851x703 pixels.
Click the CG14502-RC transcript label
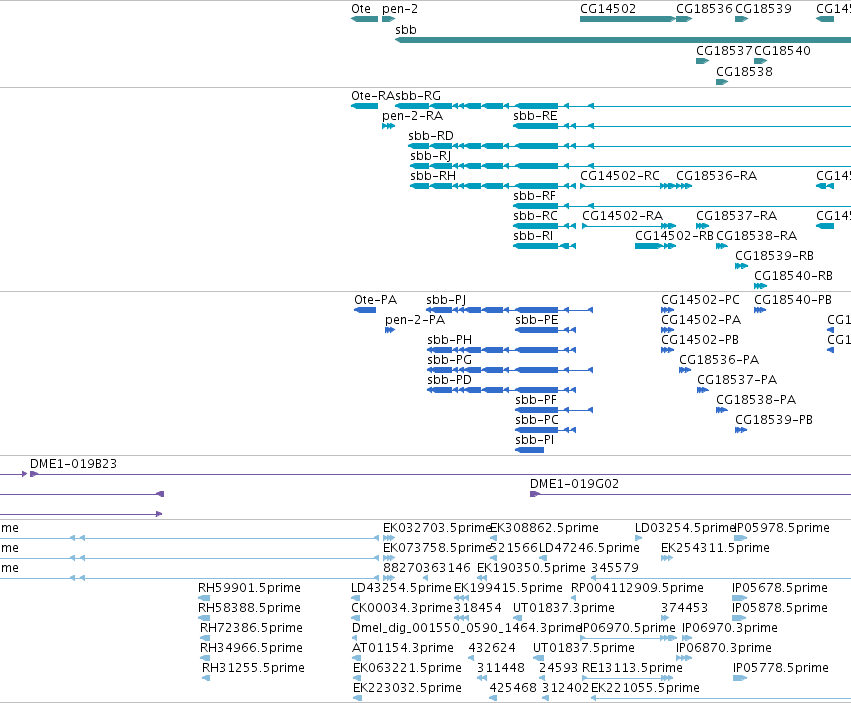620,176
